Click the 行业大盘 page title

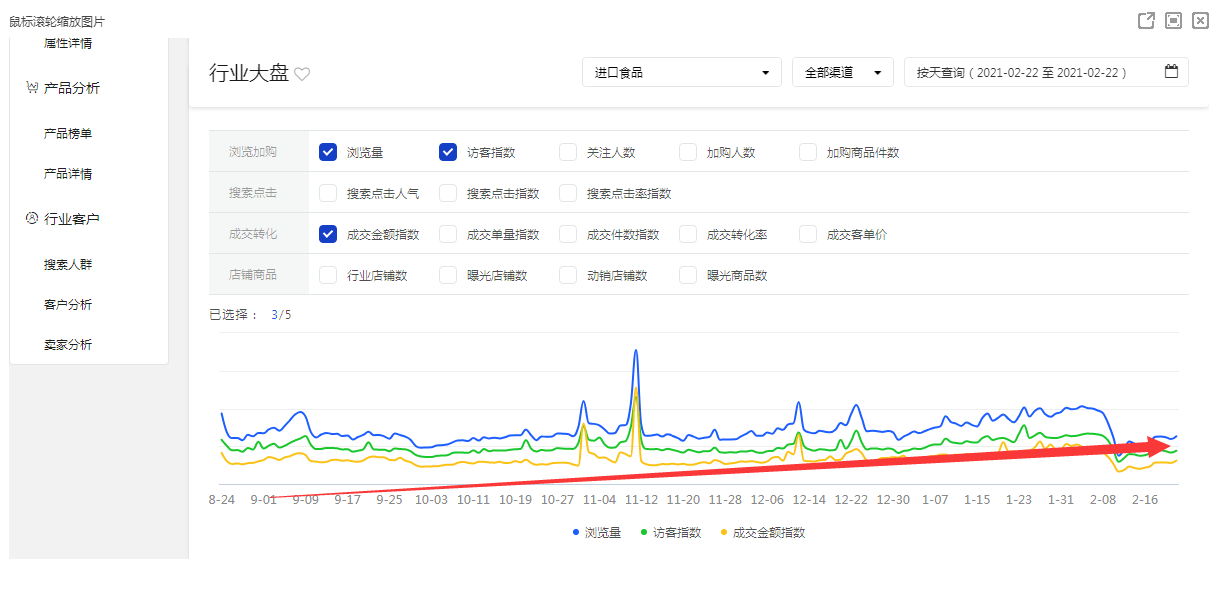249,73
